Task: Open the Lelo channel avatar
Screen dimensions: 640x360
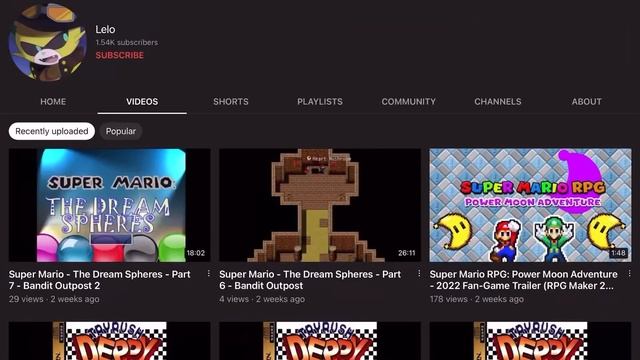Action: 47,42
